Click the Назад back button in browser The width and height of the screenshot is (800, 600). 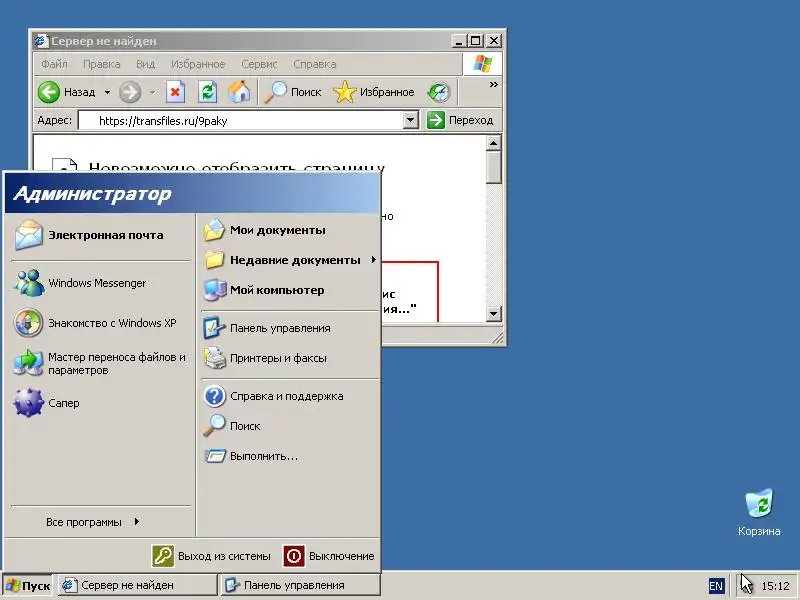click(x=67, y=92)
